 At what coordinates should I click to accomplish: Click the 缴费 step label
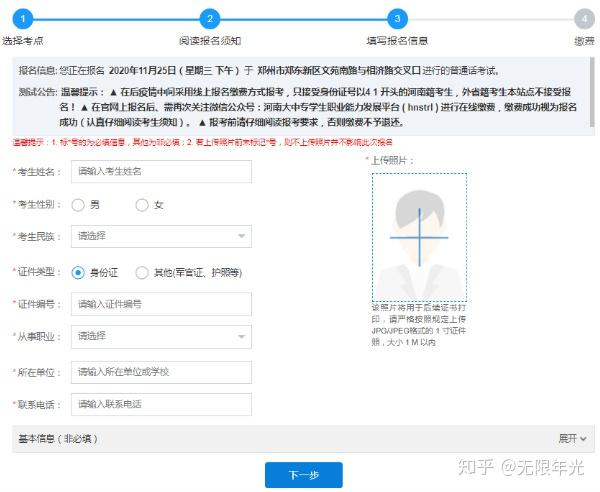(x=584, y=41)
